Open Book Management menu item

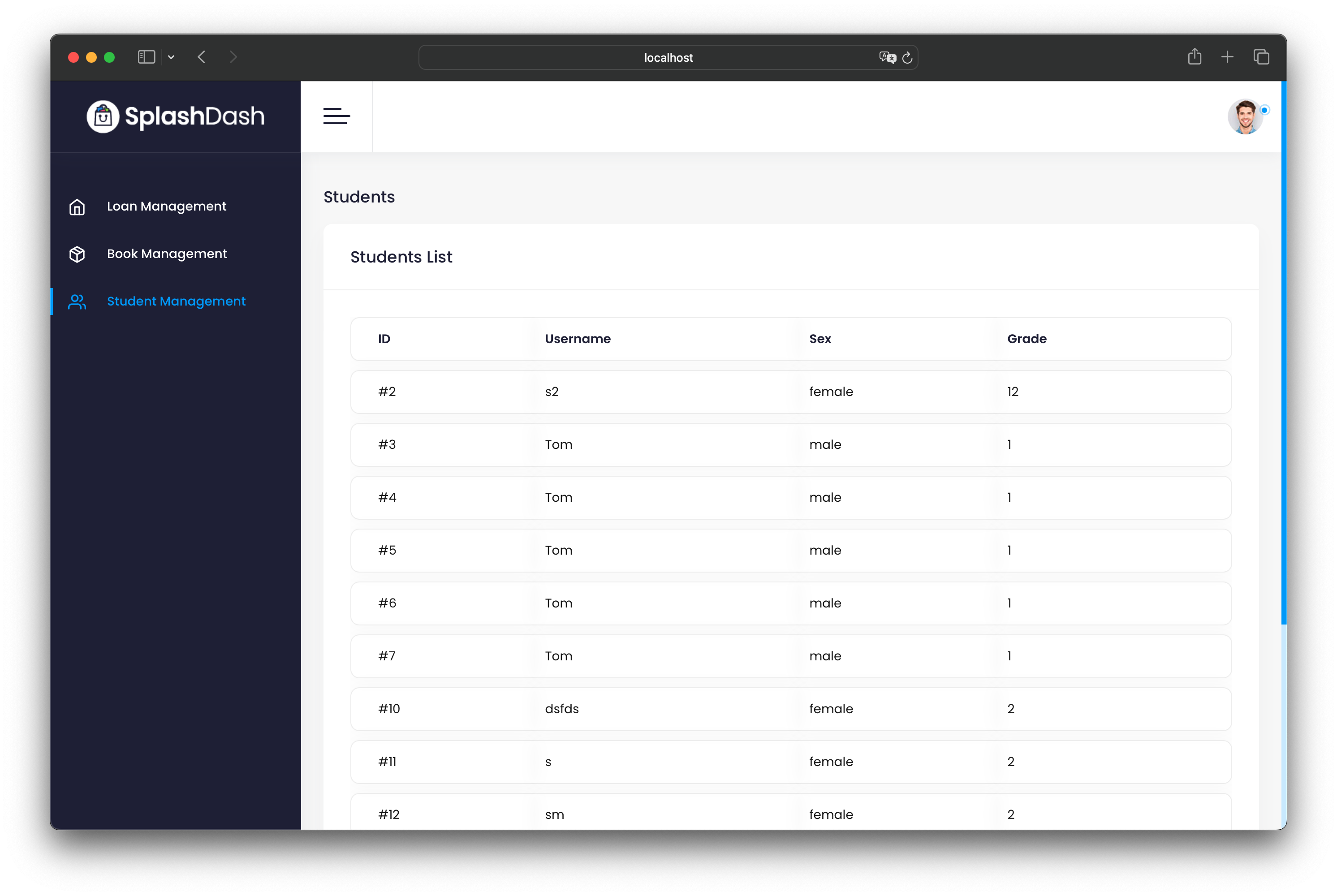pos(167,254)
